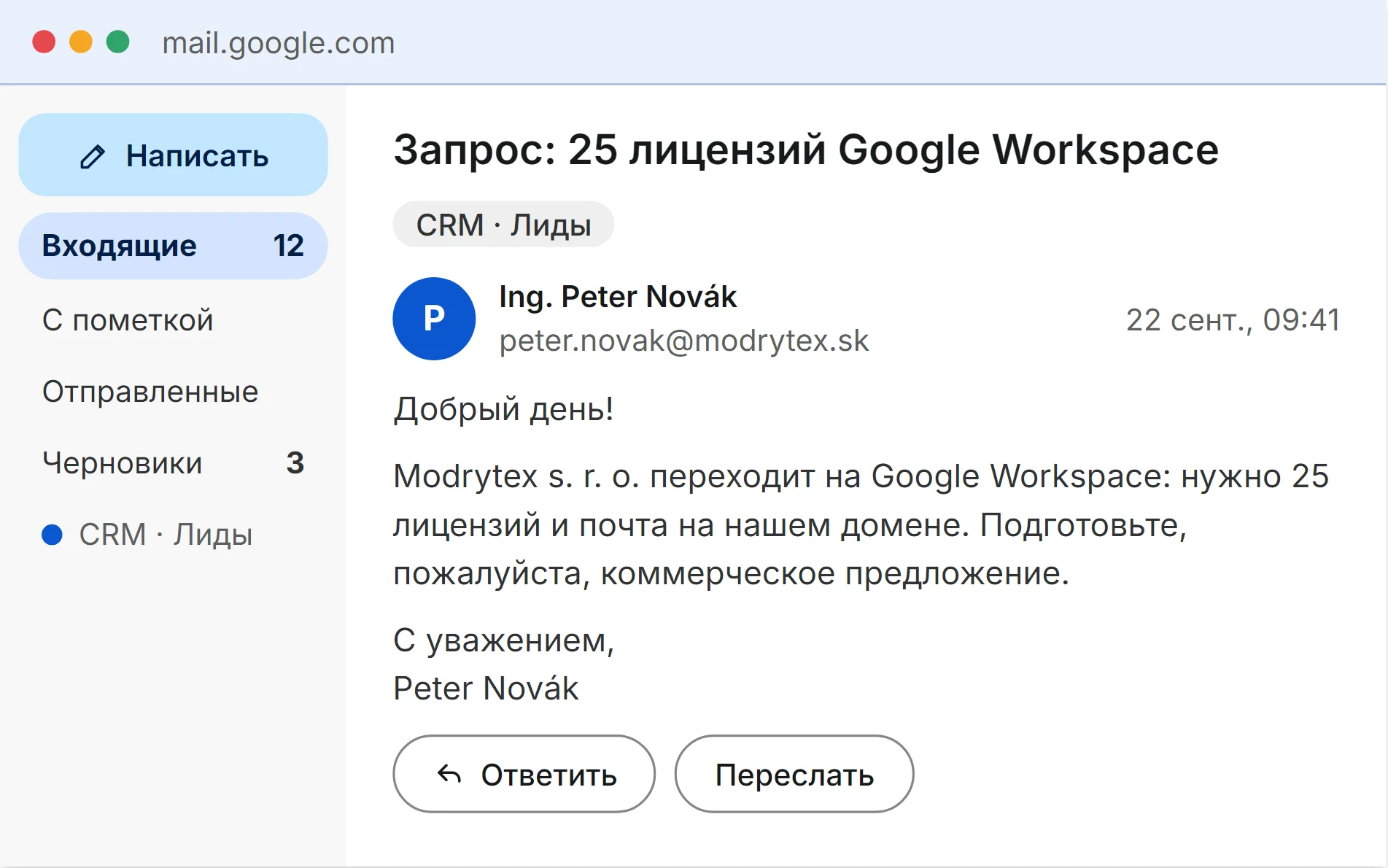Click the Написать compose button
1388x868 pixels.
pyautogui.click(x=173, y=155)
